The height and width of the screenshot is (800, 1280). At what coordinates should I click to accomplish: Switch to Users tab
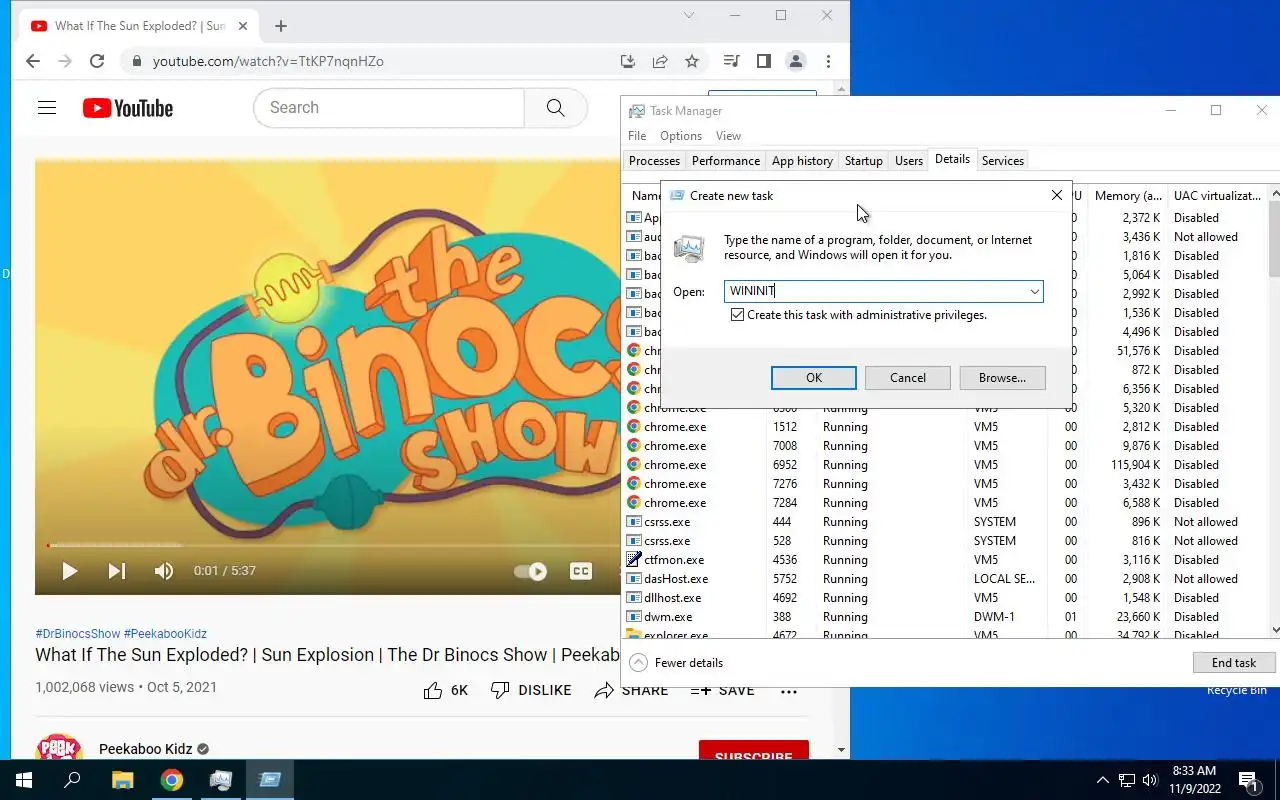point(909,161)
